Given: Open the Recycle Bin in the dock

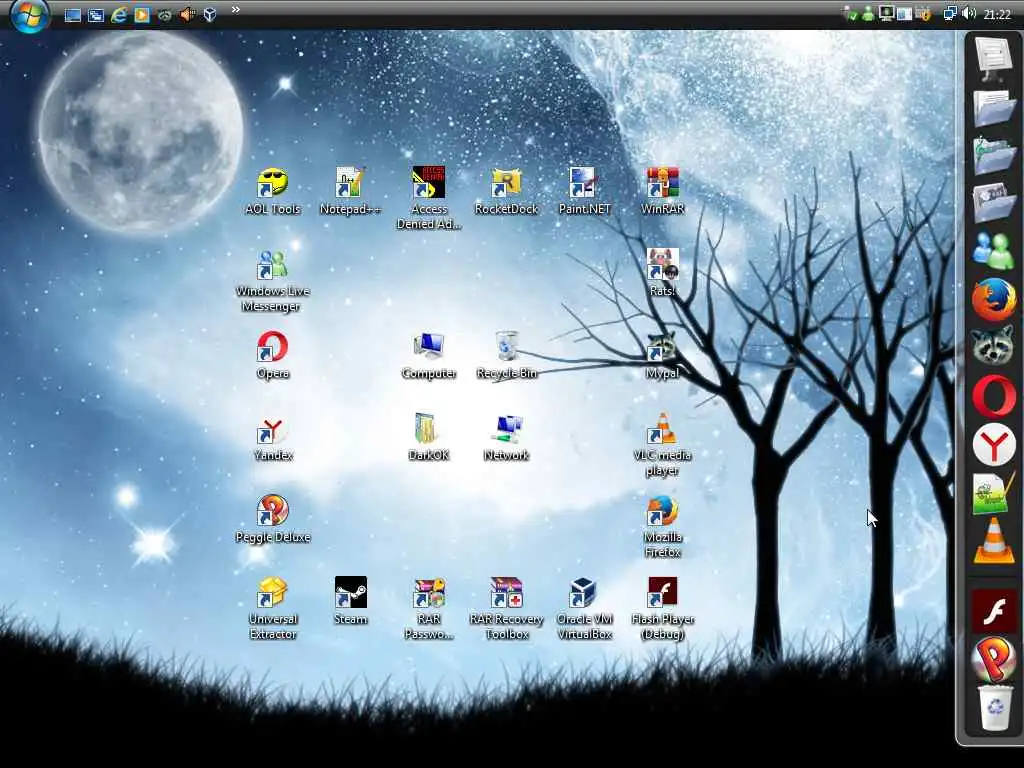Looking at the screenshot, I should pos(993,707).
